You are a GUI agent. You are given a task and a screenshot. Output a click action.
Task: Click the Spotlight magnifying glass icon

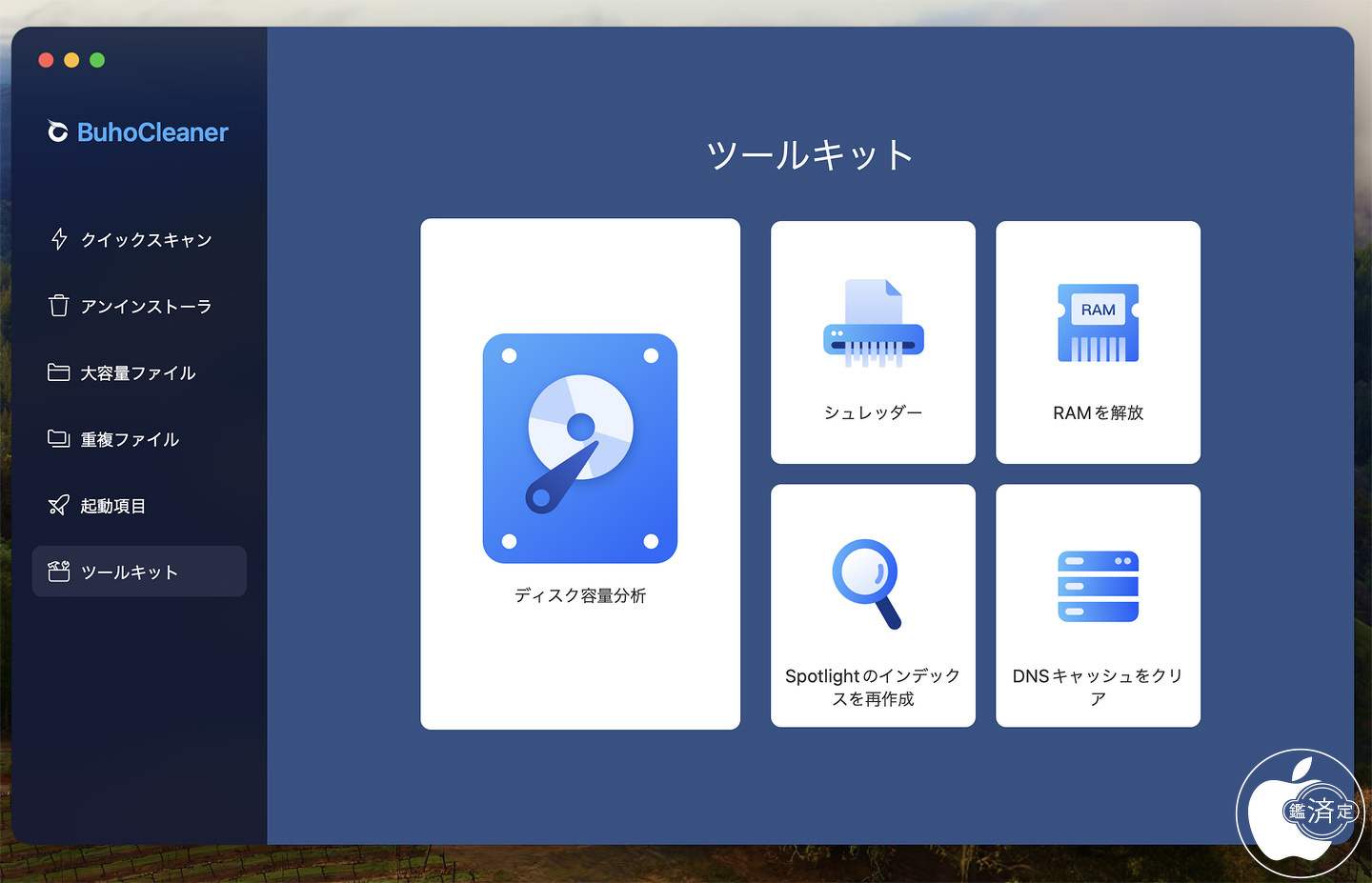[867, 584]
